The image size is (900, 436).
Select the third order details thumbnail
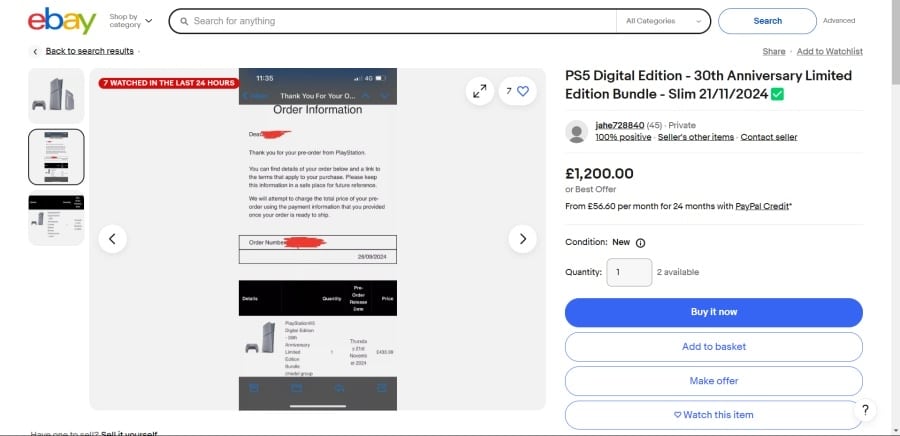click(56, 218)
